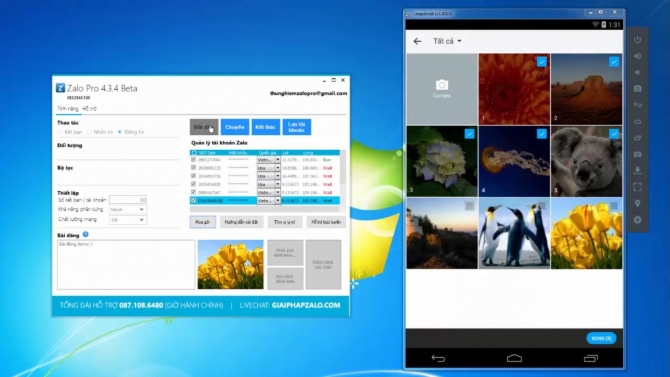Click the tulips image thumbnail in Zalo Pro
The width and height of the screenshot is (670, 377).
point(231,265)
